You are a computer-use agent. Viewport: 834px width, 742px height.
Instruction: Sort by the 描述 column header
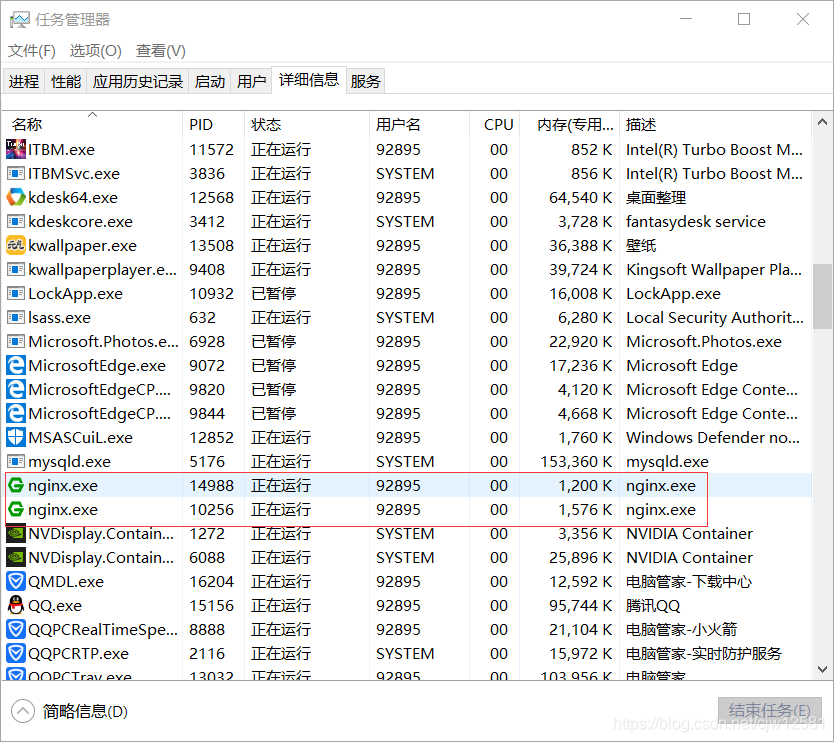point(715,124)
